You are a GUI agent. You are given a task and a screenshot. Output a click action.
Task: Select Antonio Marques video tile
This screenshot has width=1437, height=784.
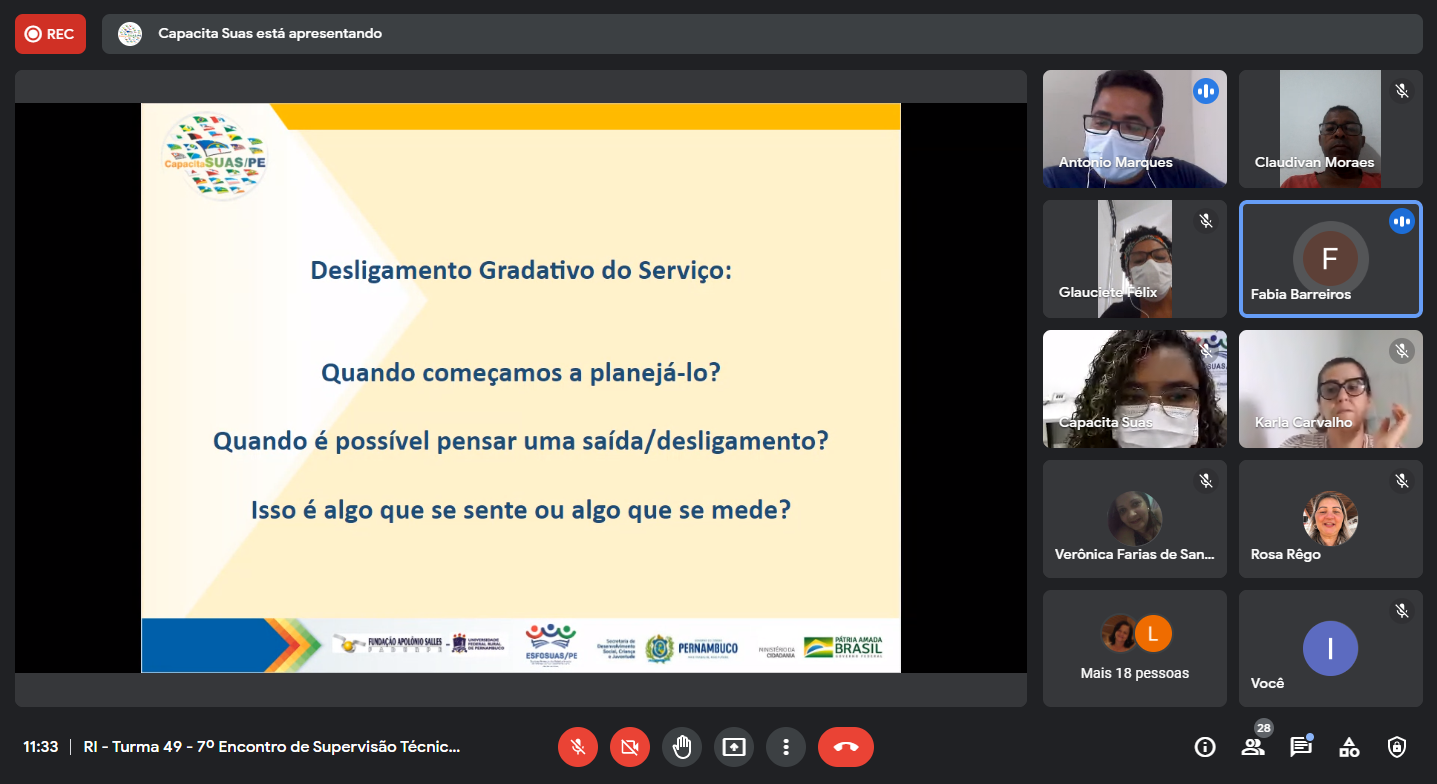pyautogui.click(x=1134, y=129)
